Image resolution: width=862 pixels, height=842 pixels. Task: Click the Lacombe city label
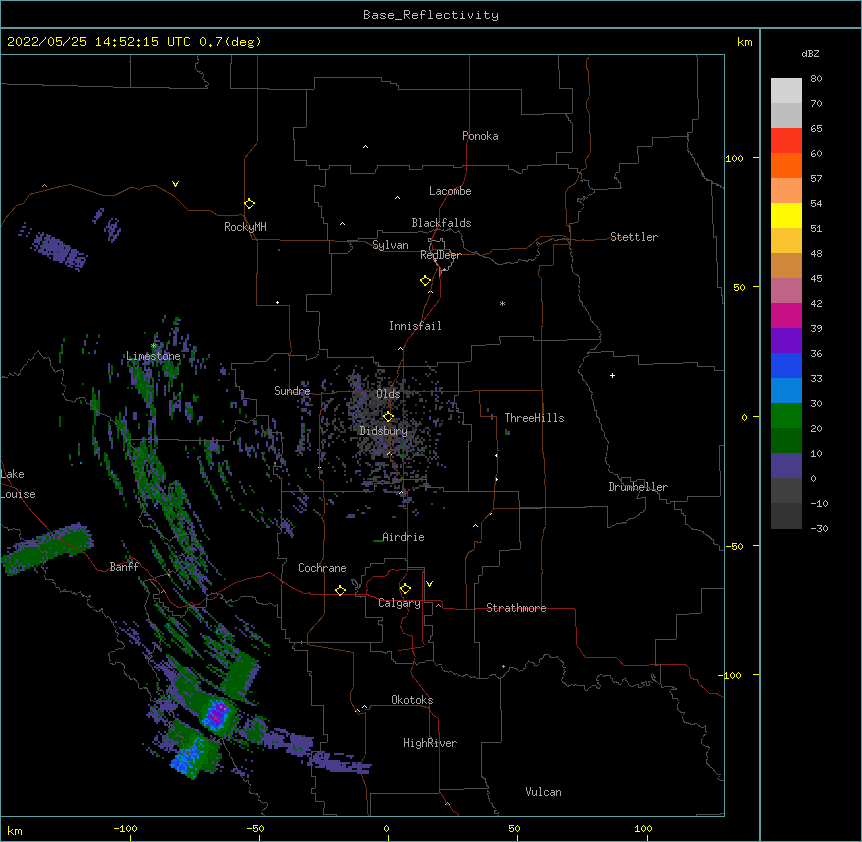pos(450,191)
